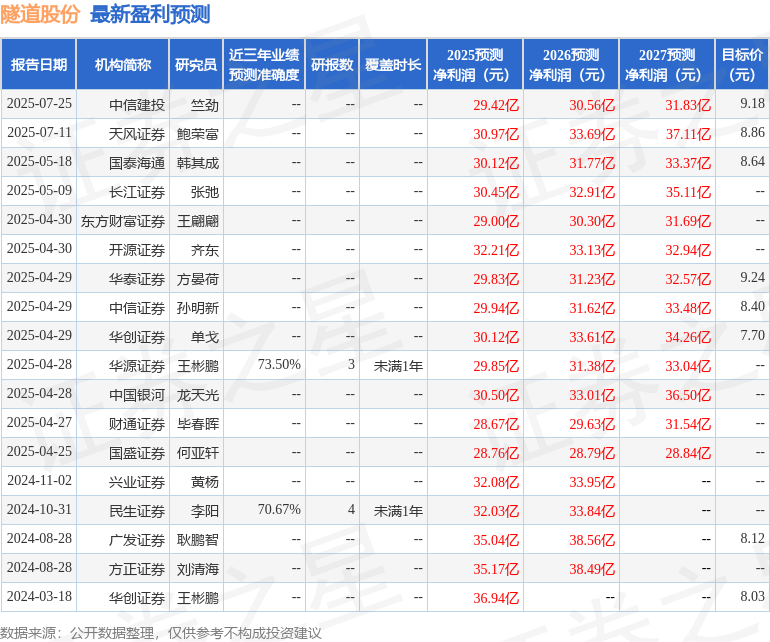Click institution 华源证券
This screenshot has height=642, width=770.
click(x=137, y=365)
